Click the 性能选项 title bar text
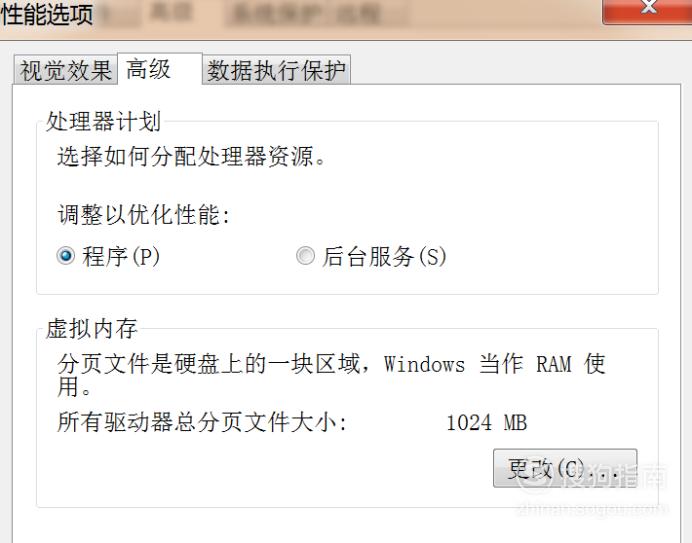This screenshot has width=692, height=543. [x=47, y=14]
